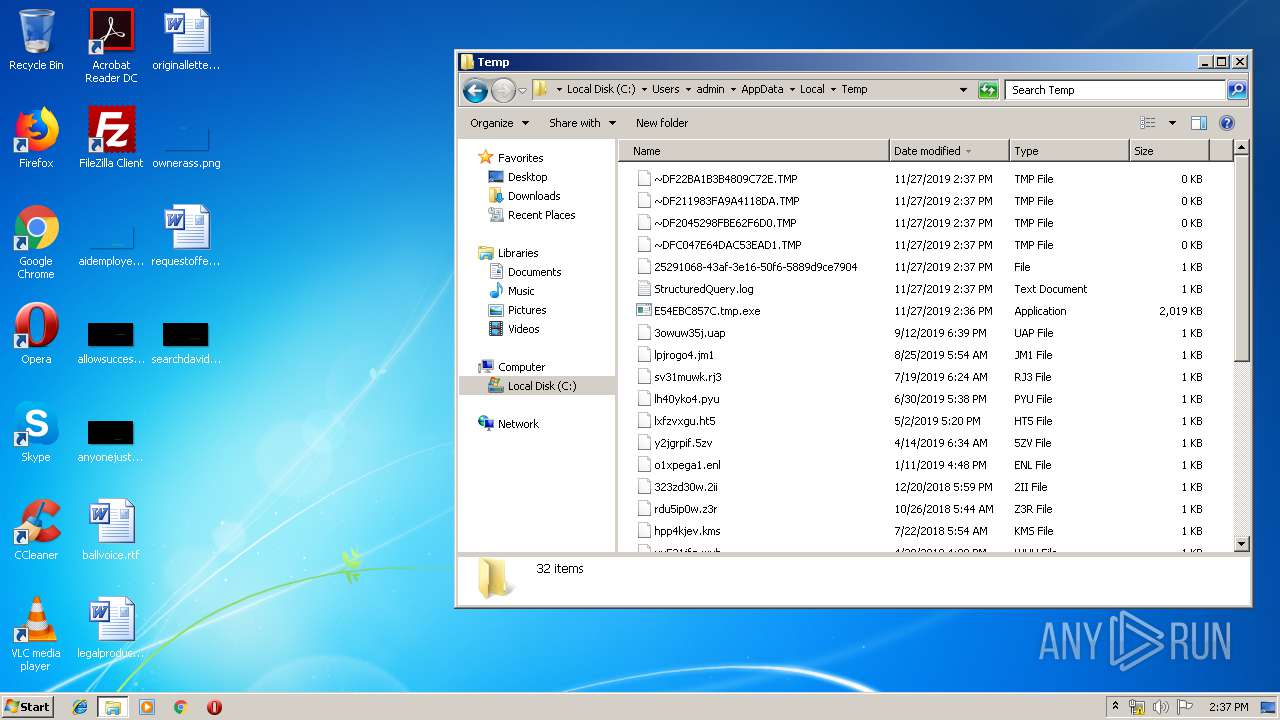Click the search magnifier icon
The height and width of the screenshot is (720, 1280).
click(x=1237, y=90)
